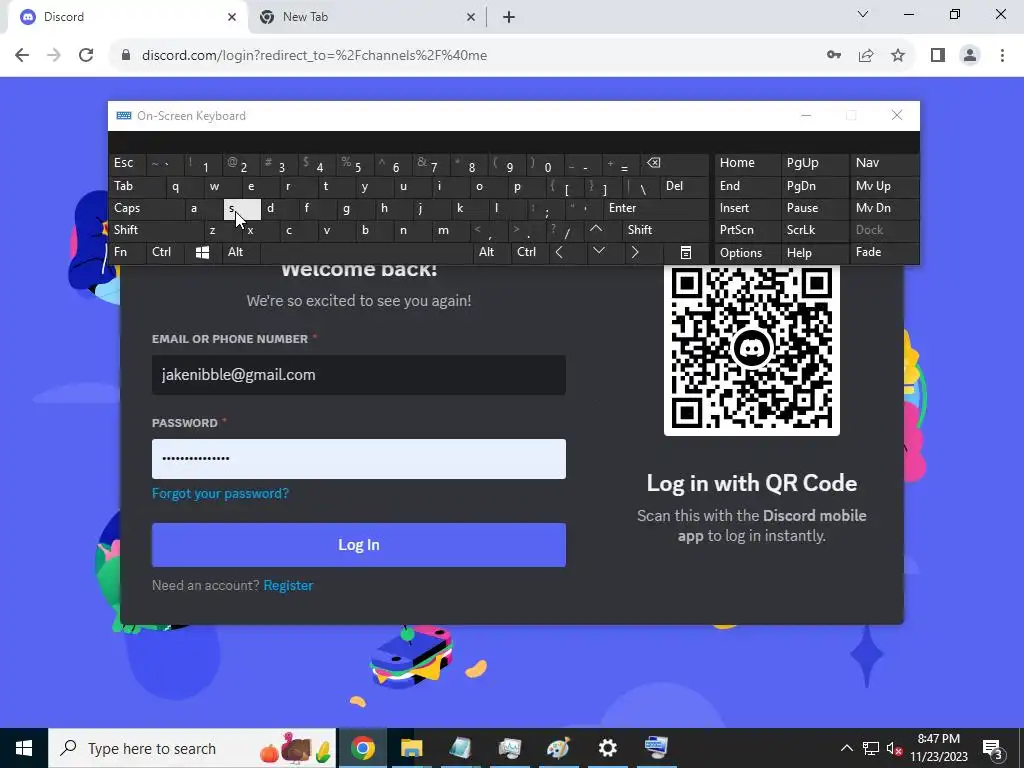1024x768 pixels.
Task: Click the taskbar search box
Action: [192, 748]
